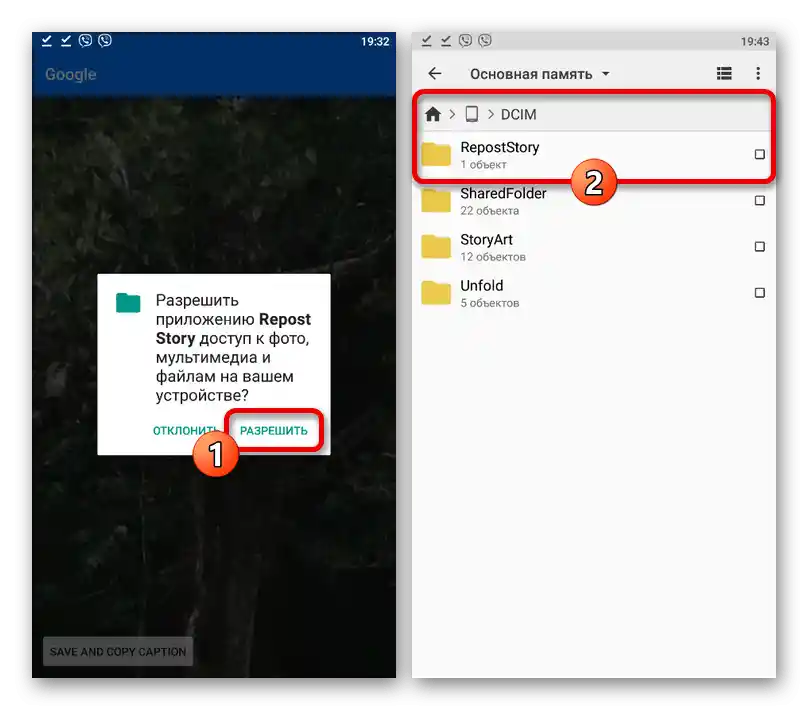
Task: Tap the home icon in breadcrumb path
Action: [x=433, y=114]
